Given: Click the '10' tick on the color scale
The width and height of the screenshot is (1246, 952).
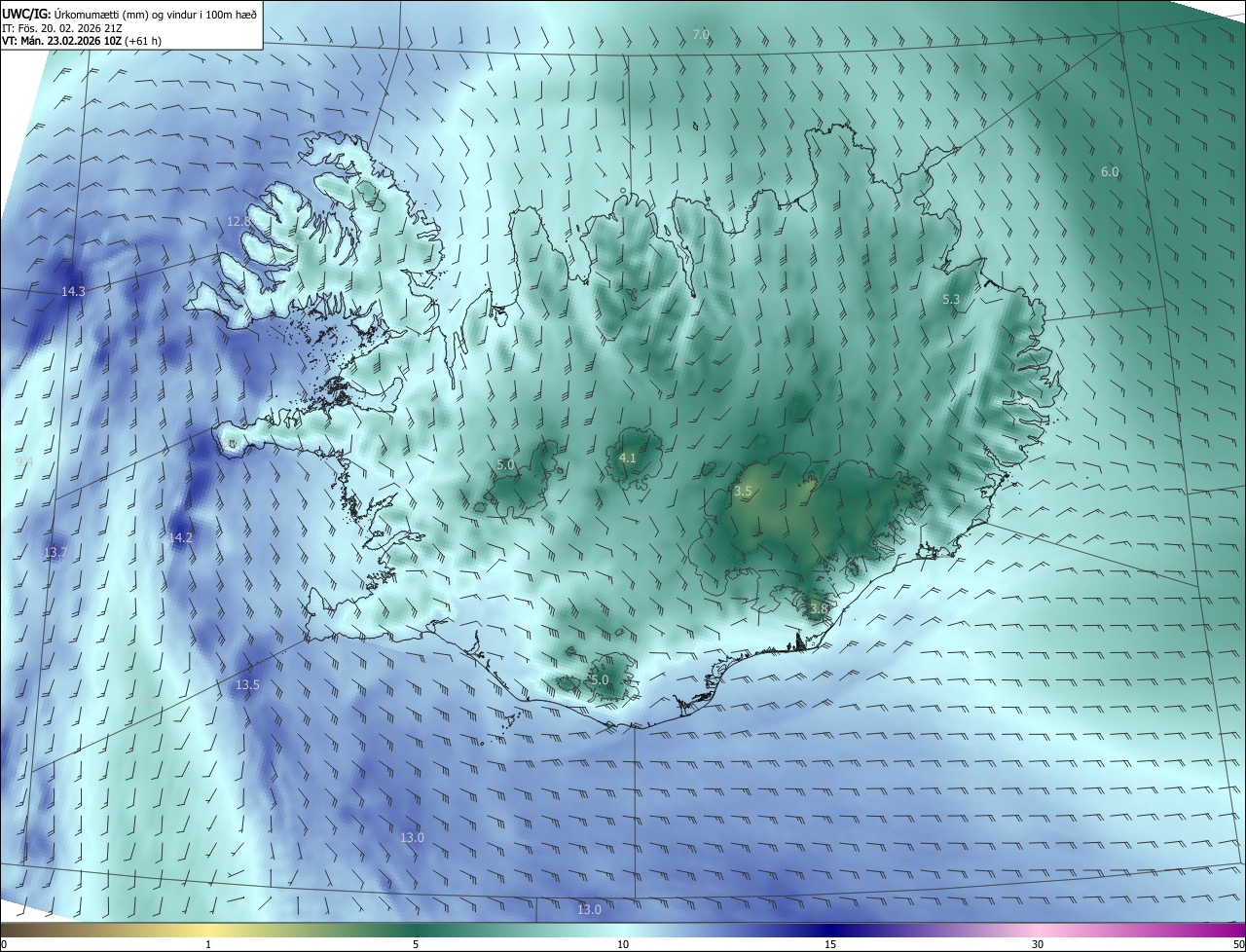Looking at the screenshot, I should [623, 944].
